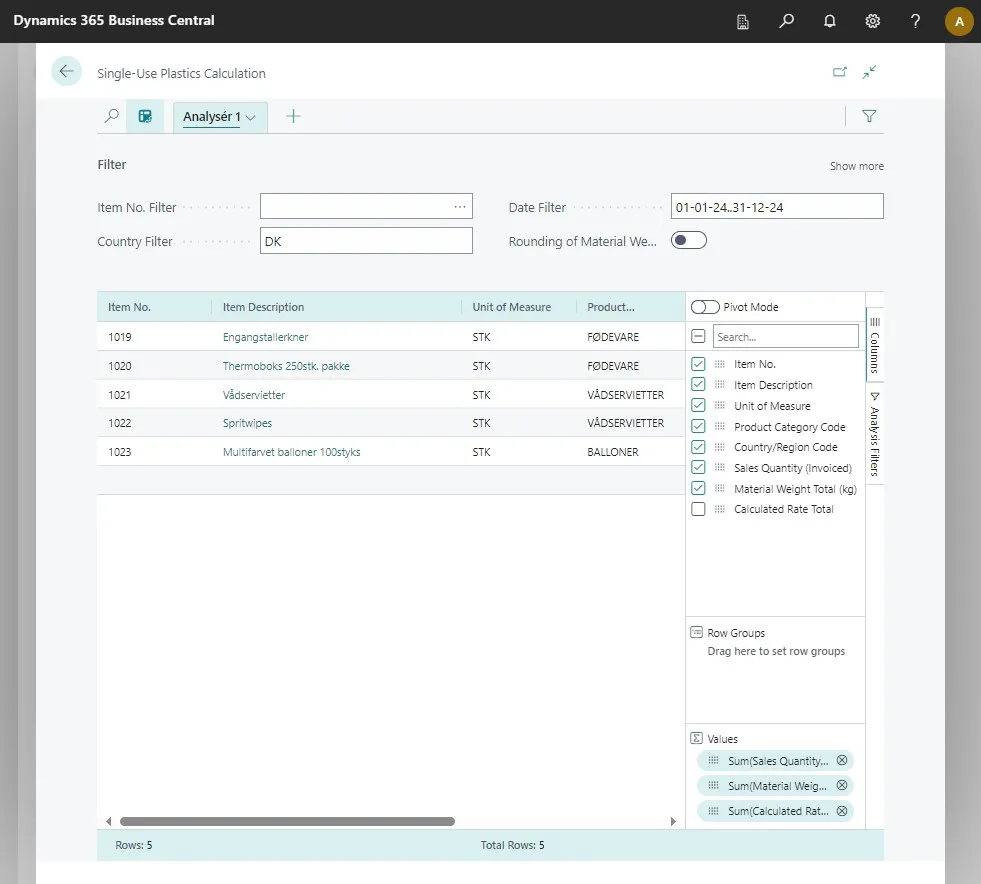The width and height of the screenshot is (981, 884).
Task: Focus the Item No. Filter field
Action: point(366,206)
